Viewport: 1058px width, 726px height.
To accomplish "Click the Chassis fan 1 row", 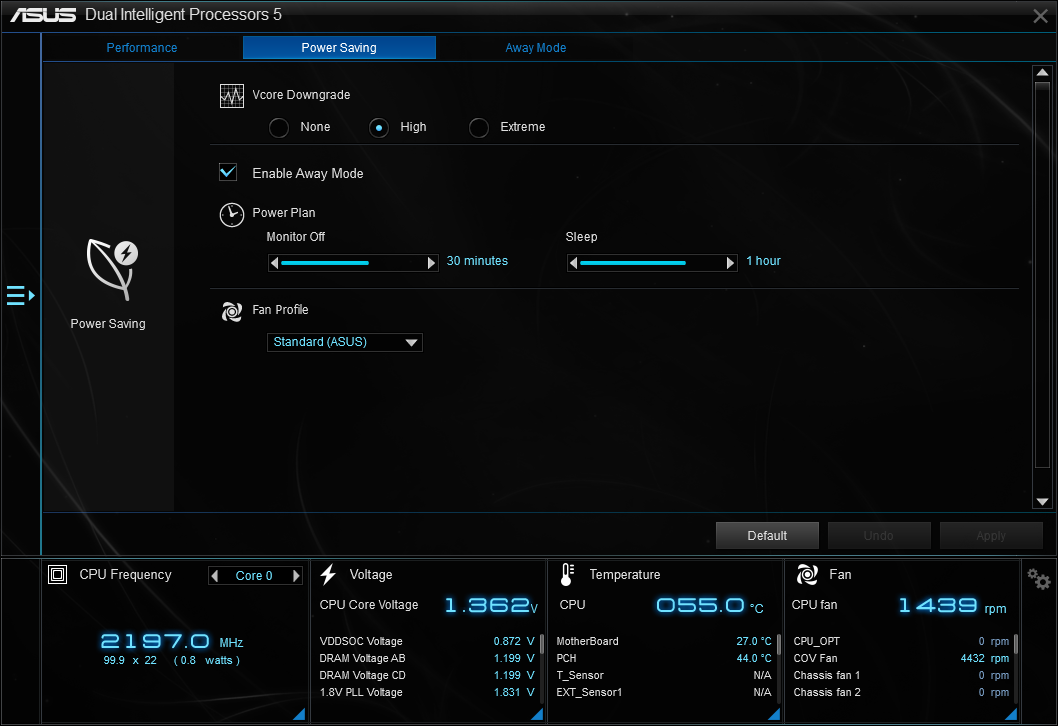I will 901,675.
